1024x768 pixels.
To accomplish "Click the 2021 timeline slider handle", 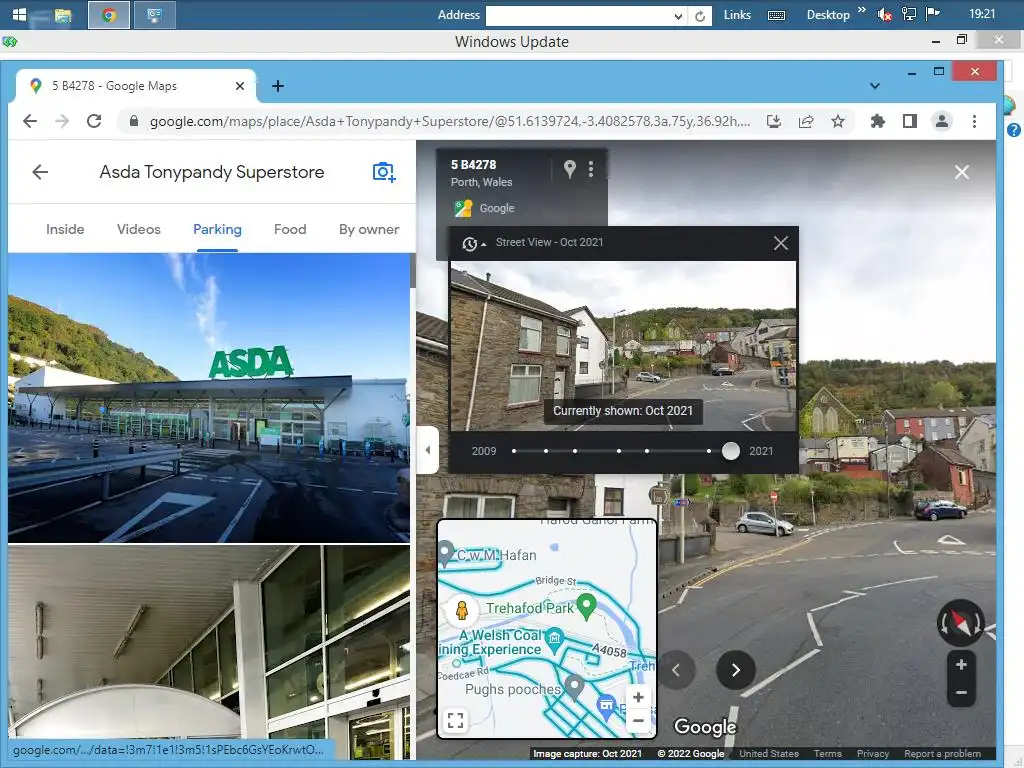I will [x=731, y=451].
